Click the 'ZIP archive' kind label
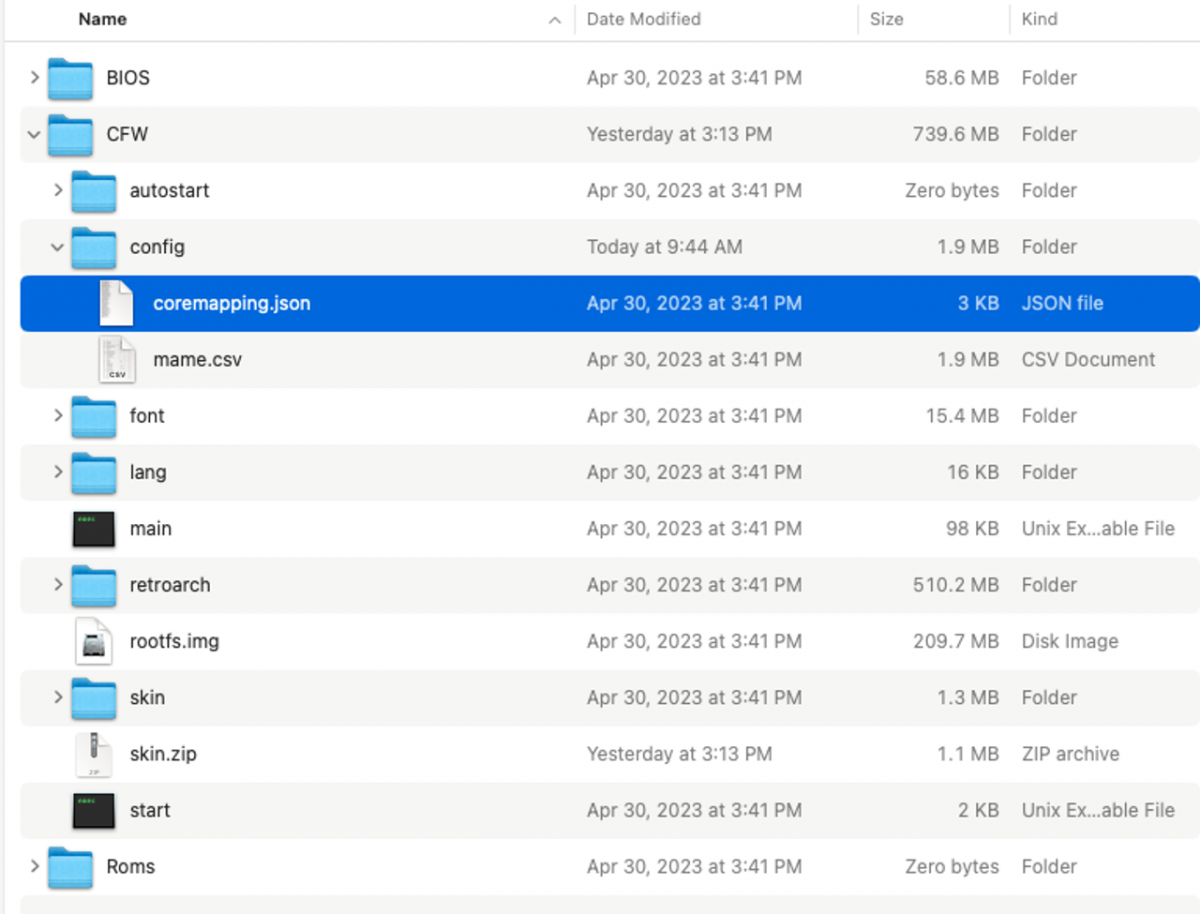The width and height of the screenshot is (1200, 914). tap(1070, 754)
